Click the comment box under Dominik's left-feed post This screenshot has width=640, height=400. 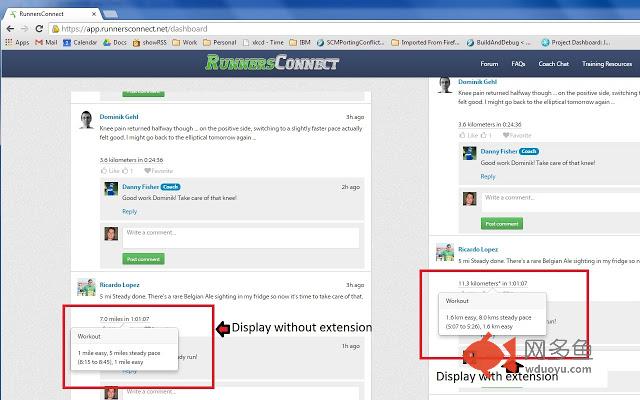click(x=241, y=238)
